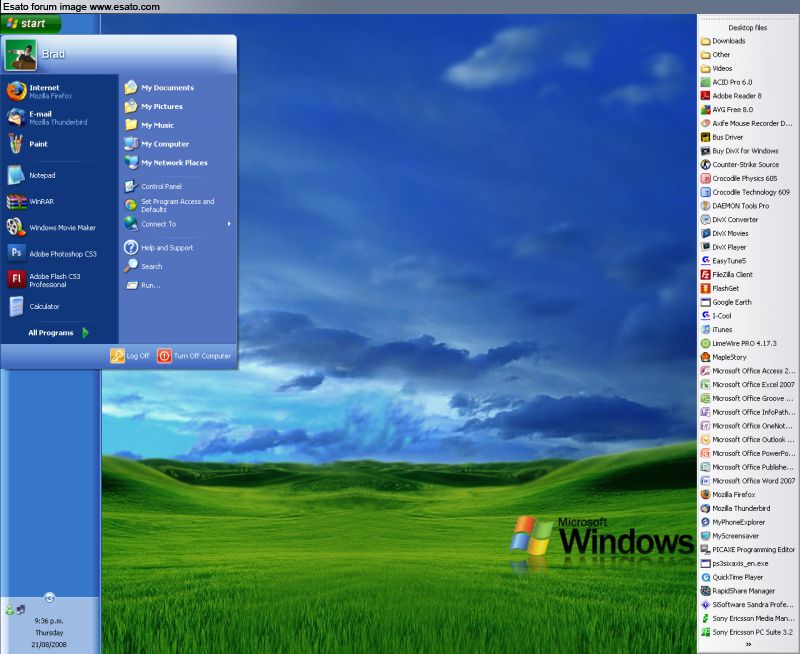This screenshot has height=654, width=800.
Task: Open the Other folder in Desktop files
Action: [715, 55]
